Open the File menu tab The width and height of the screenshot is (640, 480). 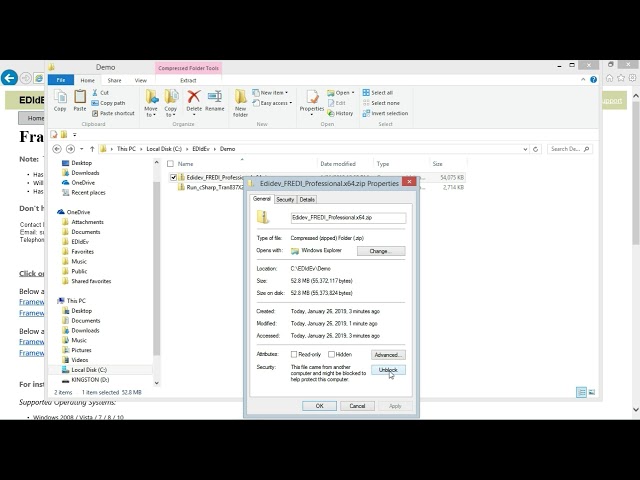pyautogui.click(x=61, y=80)
